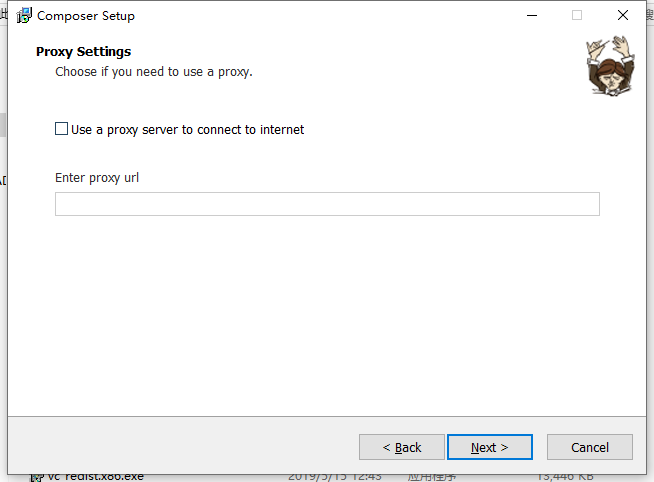Proceed with the Next button
Image resolution: width=654 pixels, height=482 pixels.
pos(490,447)
